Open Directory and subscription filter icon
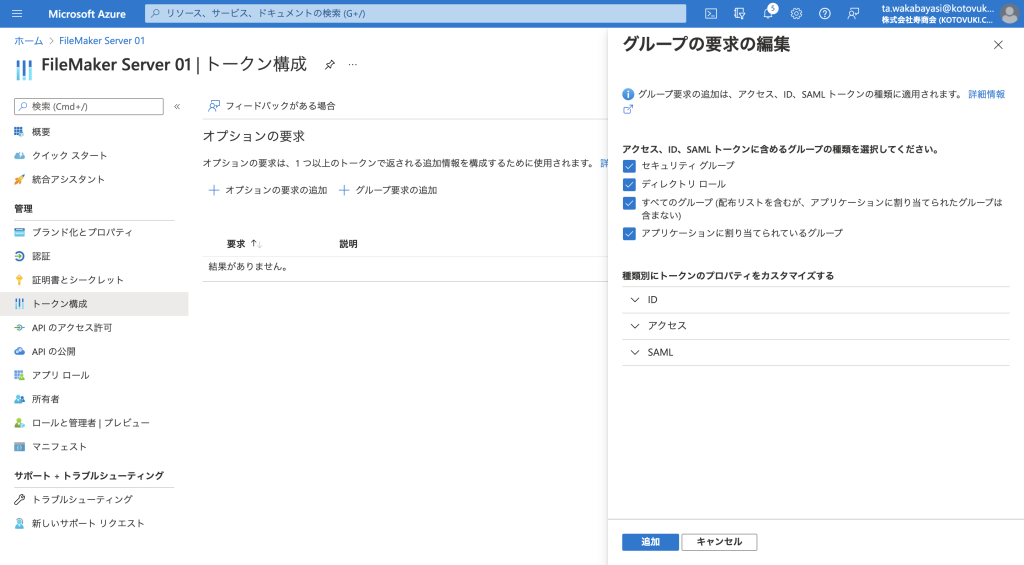Screen dimensions: 1024x565 [739, 13]
